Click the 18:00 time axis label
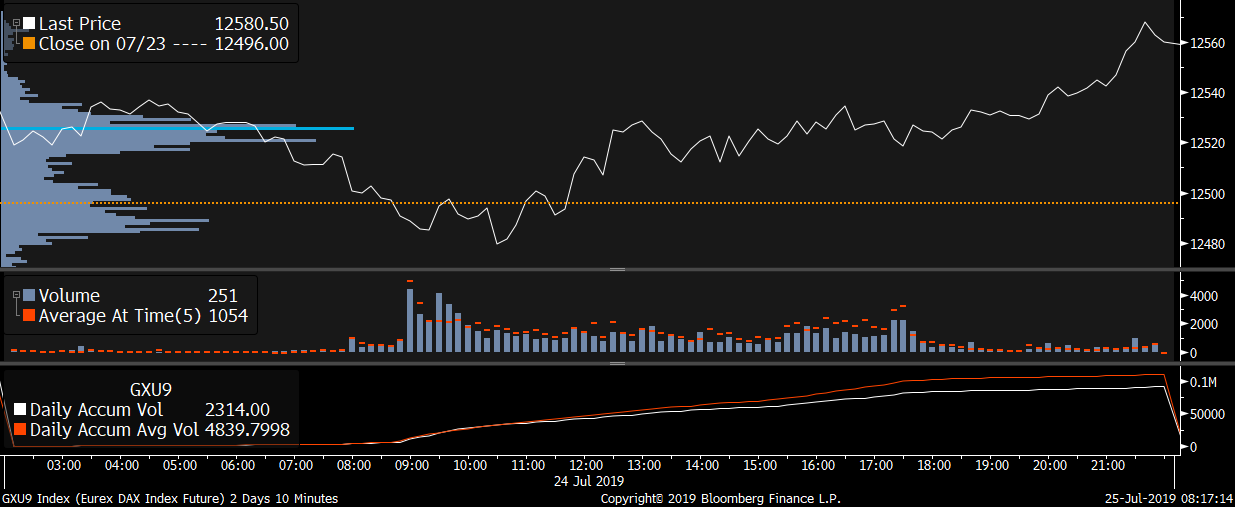Screen dimensions: 1235x507 [x=934, y=465]
